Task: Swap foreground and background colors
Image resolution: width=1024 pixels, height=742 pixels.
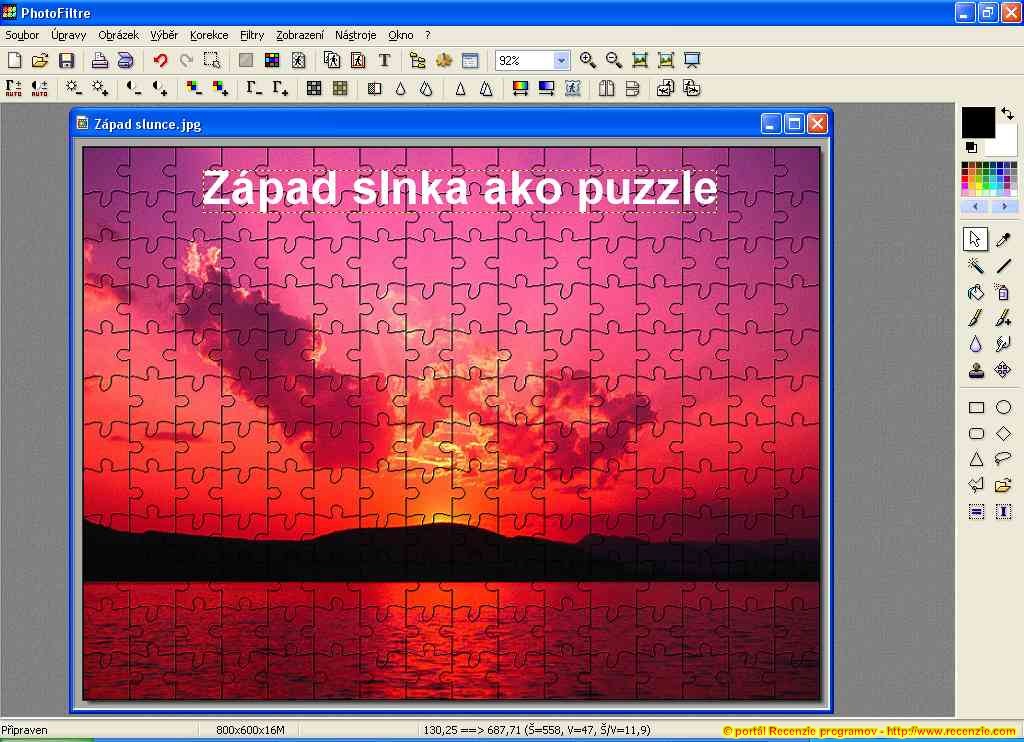Action: coord(1007,114)
